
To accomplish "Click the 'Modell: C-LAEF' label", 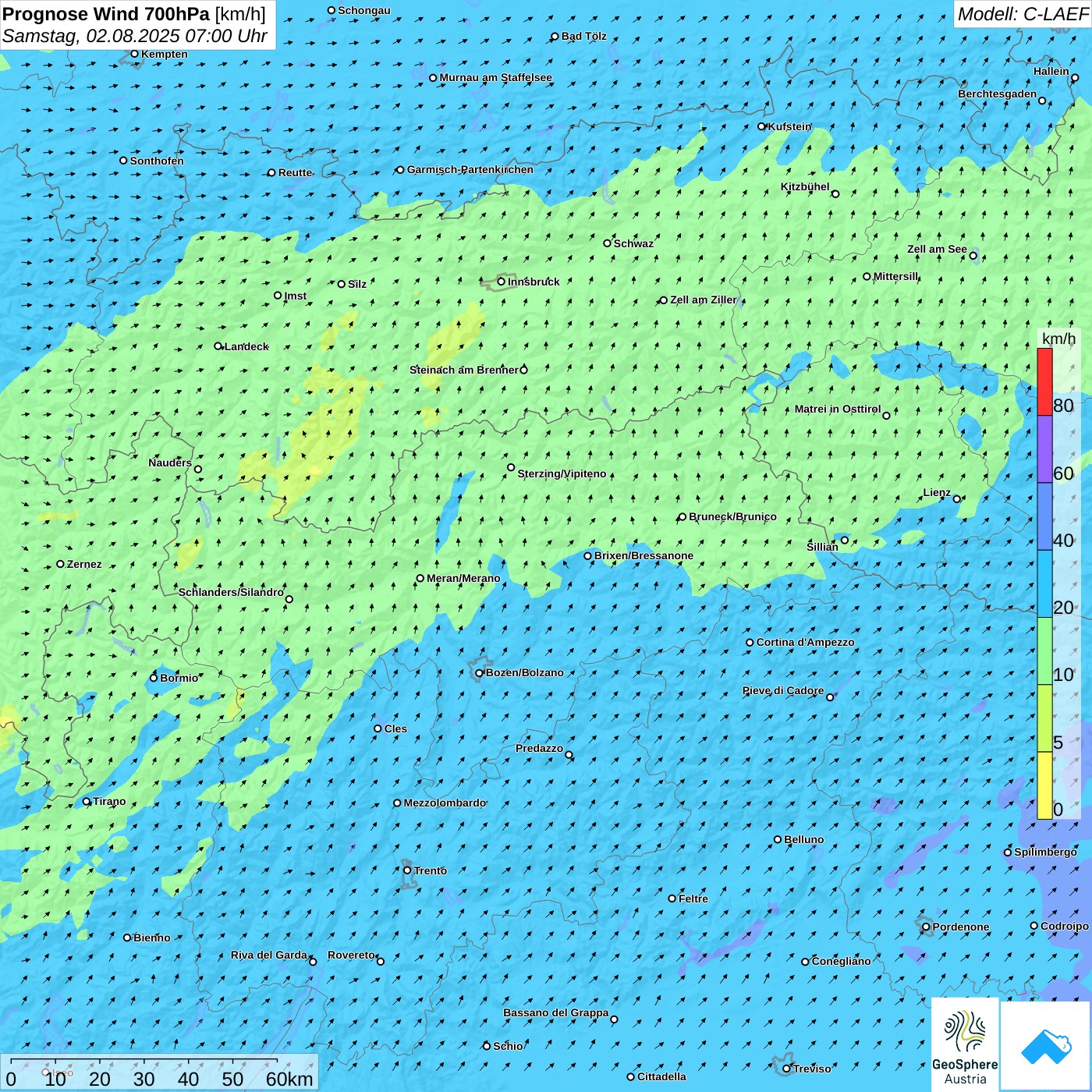I will (1022, 14).
